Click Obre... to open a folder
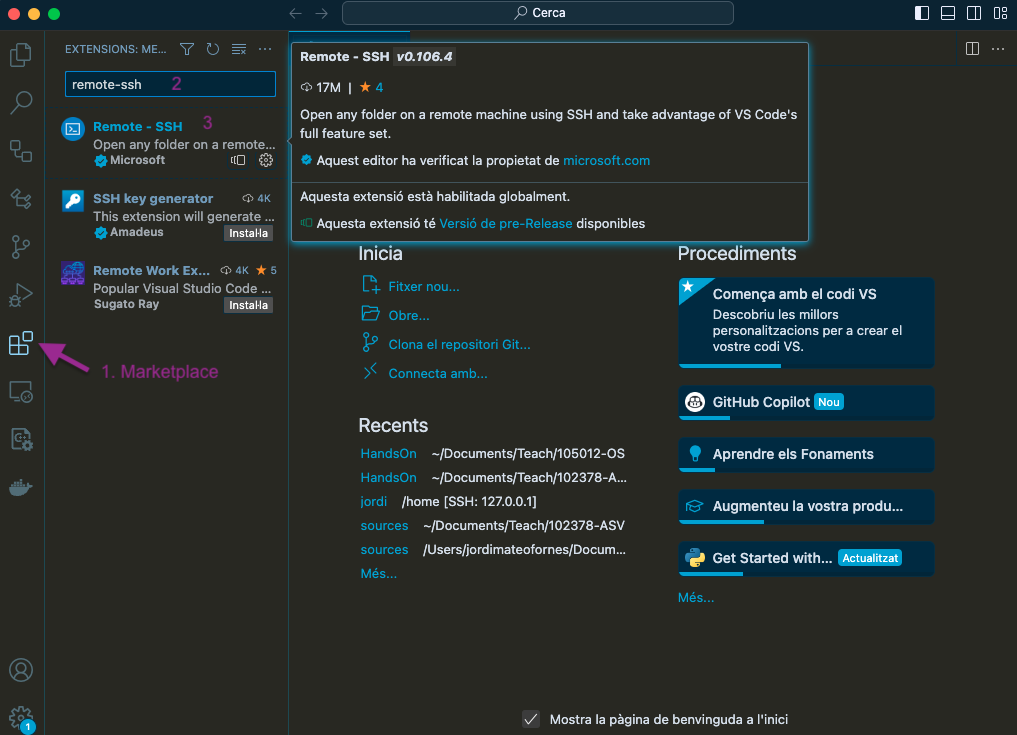This screenshot has height=735, width=1017. click(409, 316)
